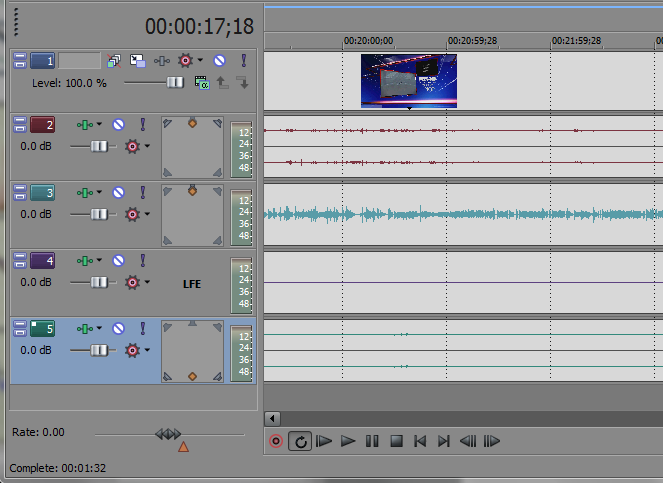The width and height of the screenshot is (663, 483).
Task: Expand automation settings dropdown on track 2
Action: click(99, 125)
